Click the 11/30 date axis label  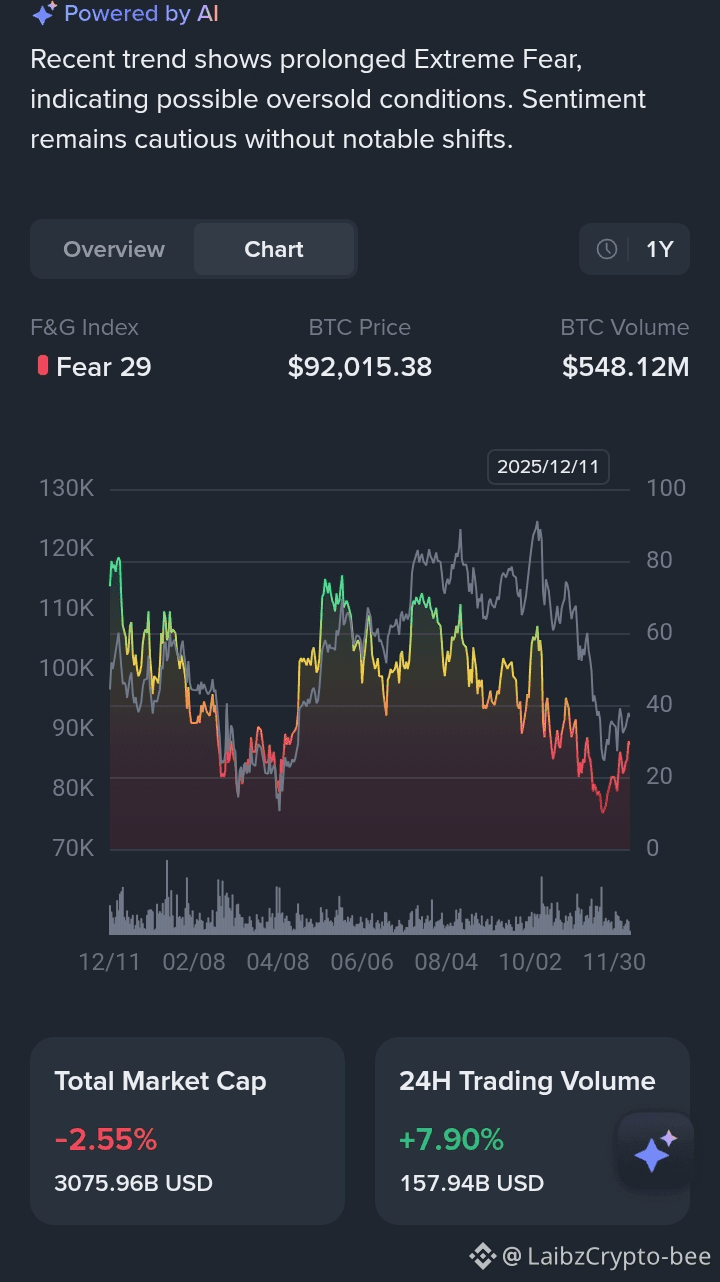tap(614, 962)
